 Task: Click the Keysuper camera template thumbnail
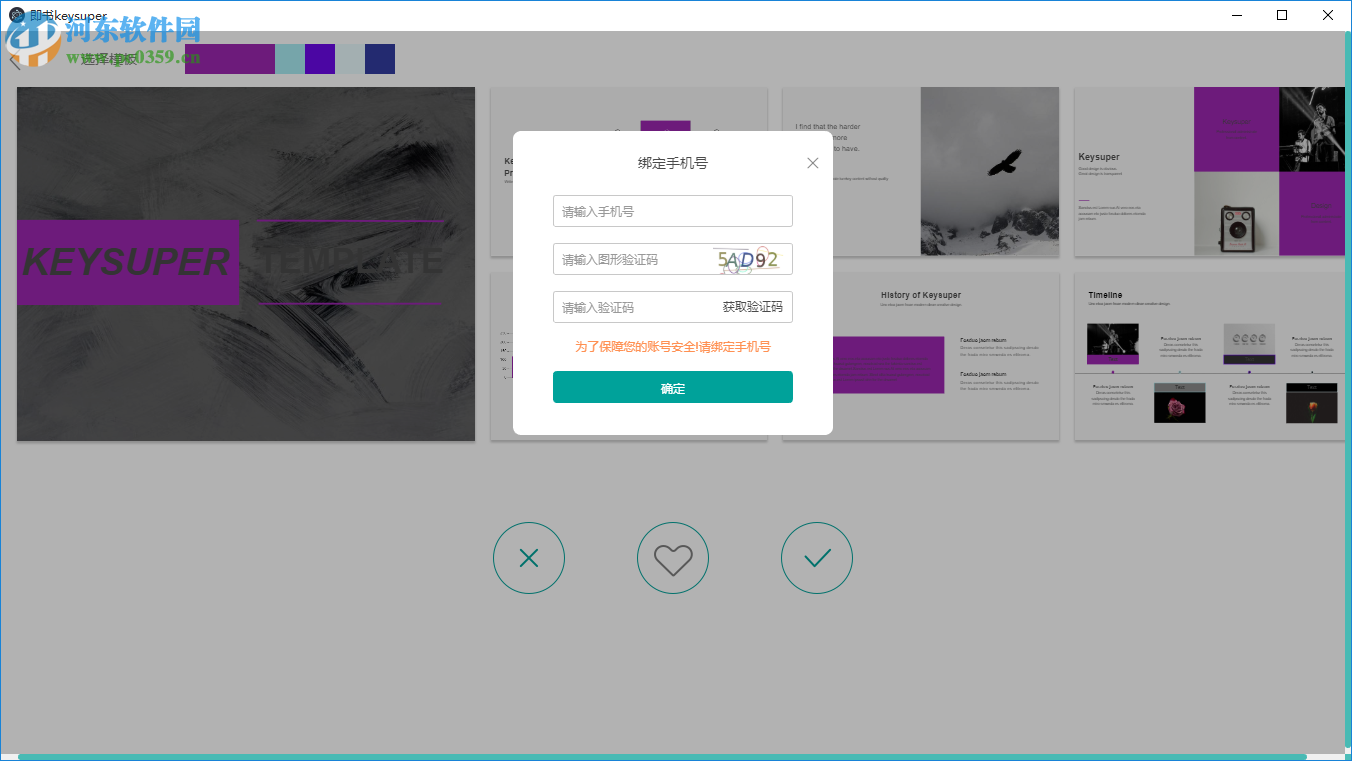coord(1208,171)
